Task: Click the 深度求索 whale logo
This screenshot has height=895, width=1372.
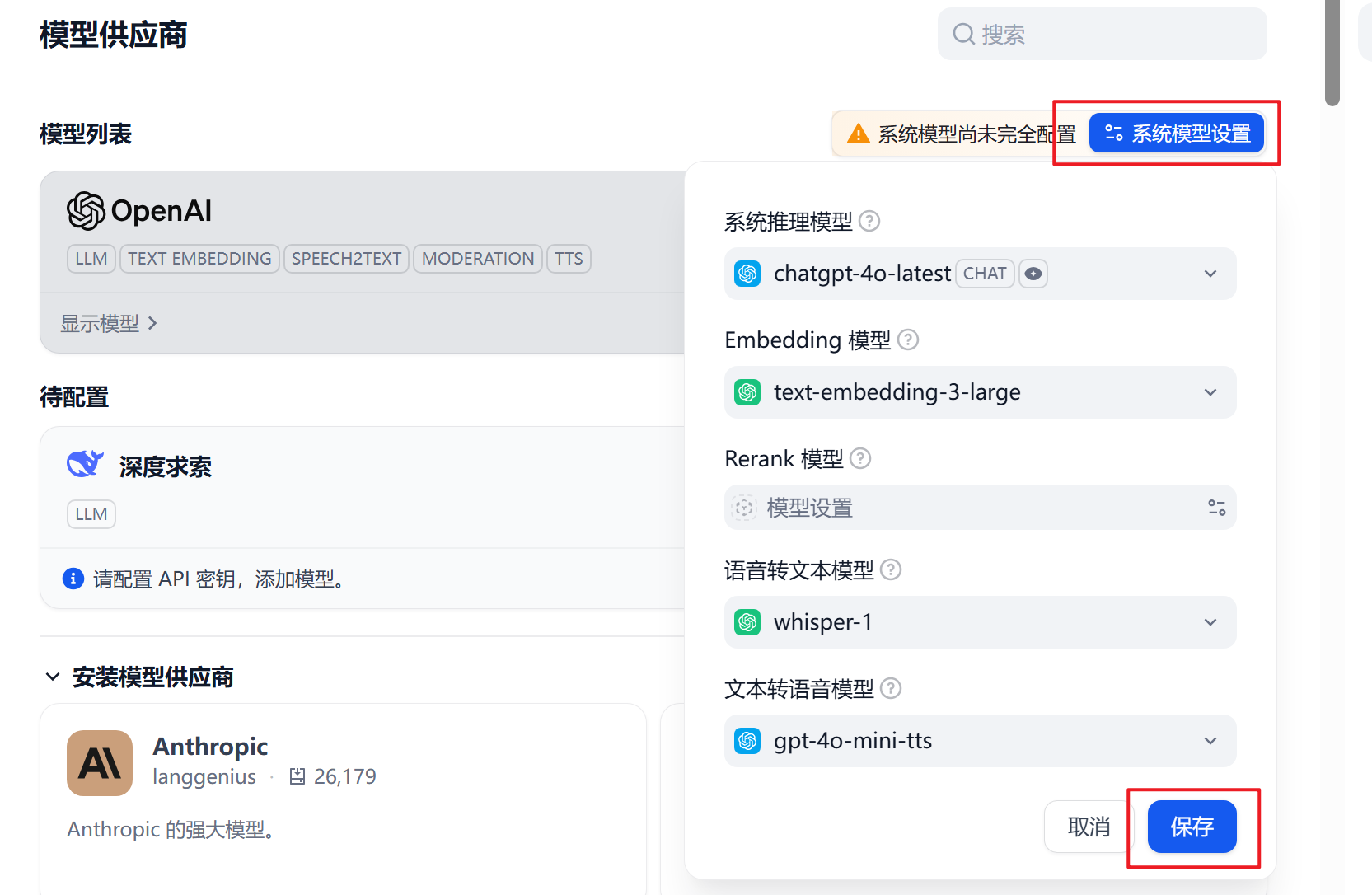Action: [86, 464]
